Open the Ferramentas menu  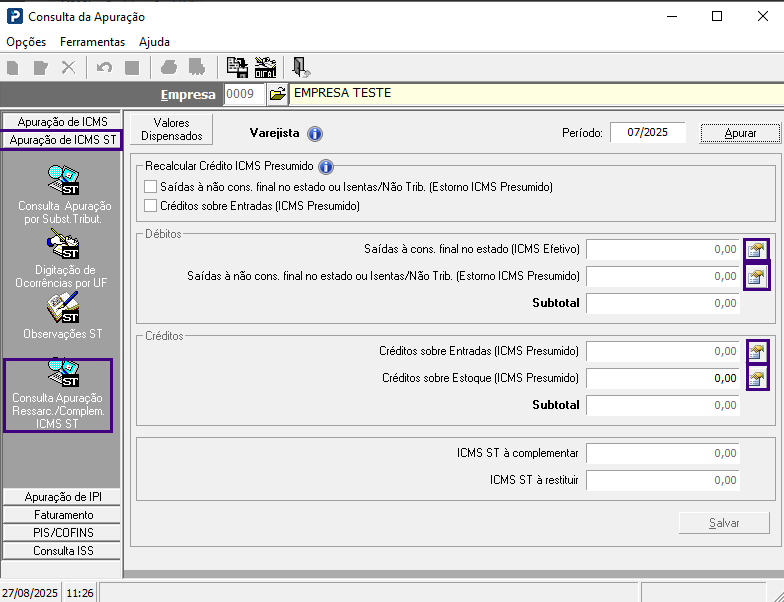click(x=92, y=42)
